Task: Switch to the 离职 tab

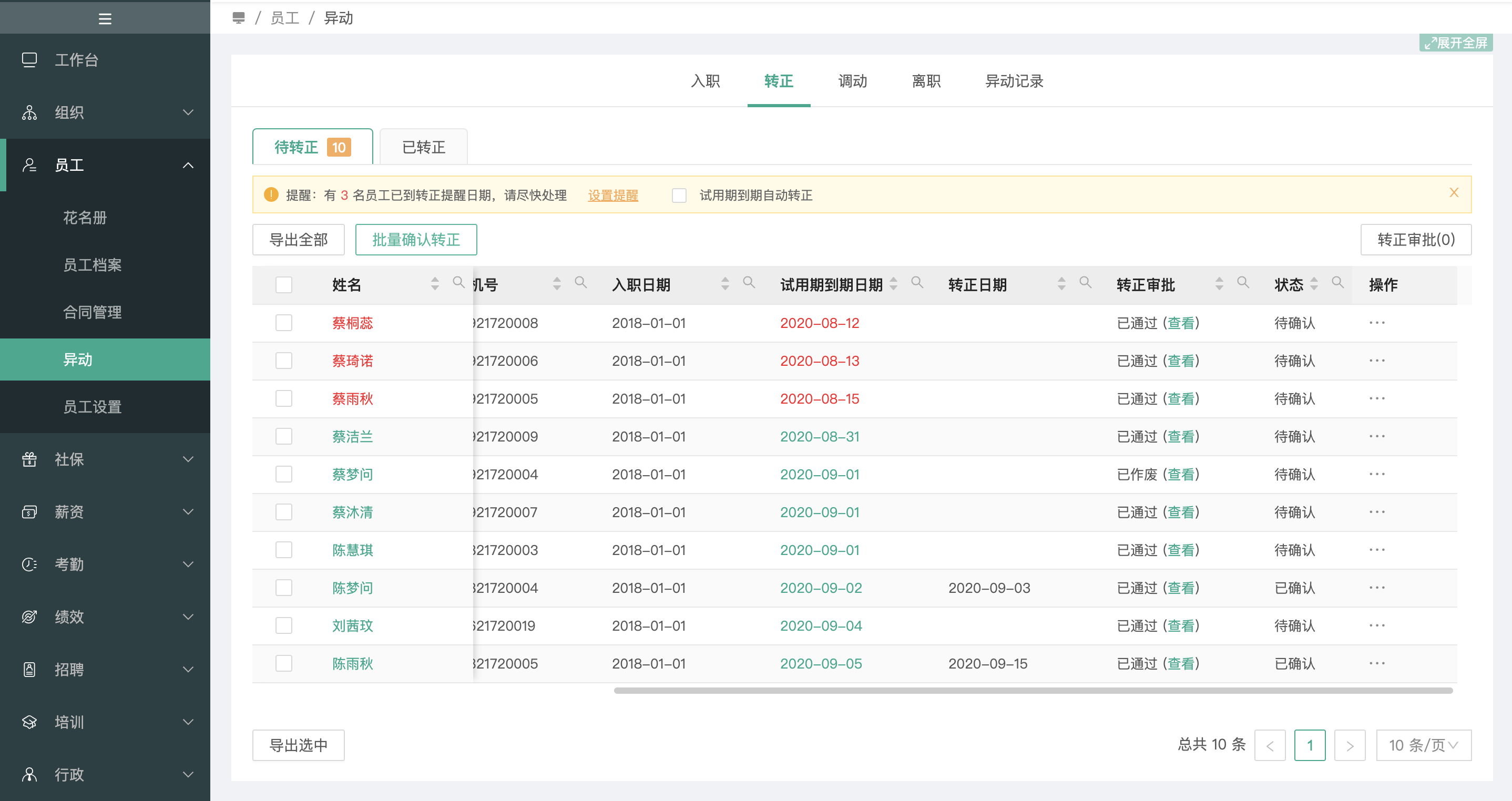Action: [x=926, y=81]
